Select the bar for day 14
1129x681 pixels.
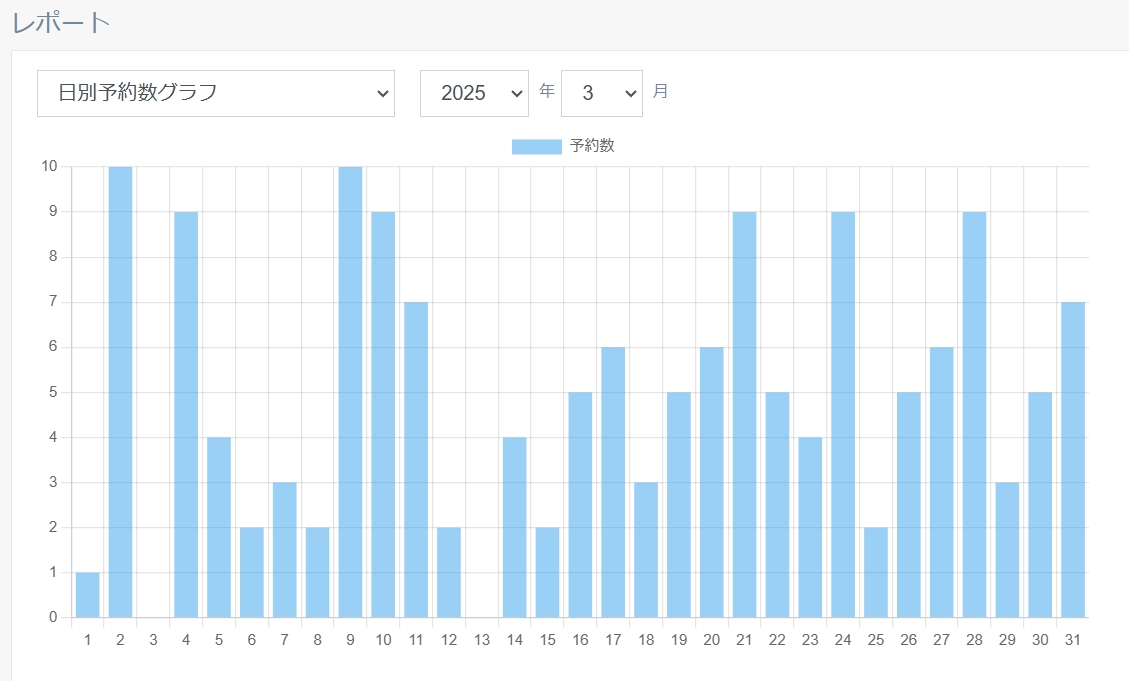click(x=514, y=527)
